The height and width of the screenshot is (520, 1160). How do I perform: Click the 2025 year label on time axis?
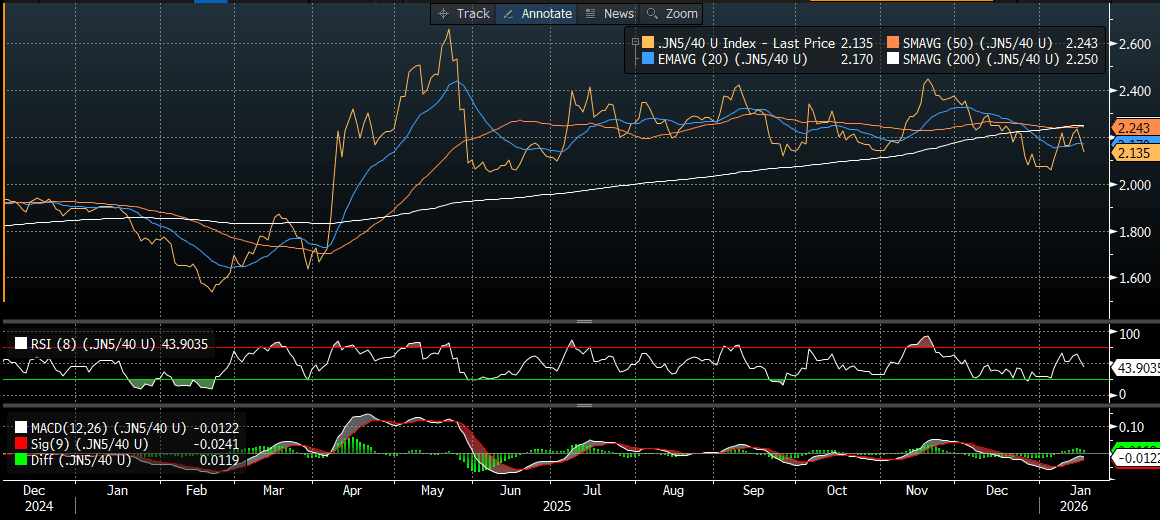tap(557, 507)
